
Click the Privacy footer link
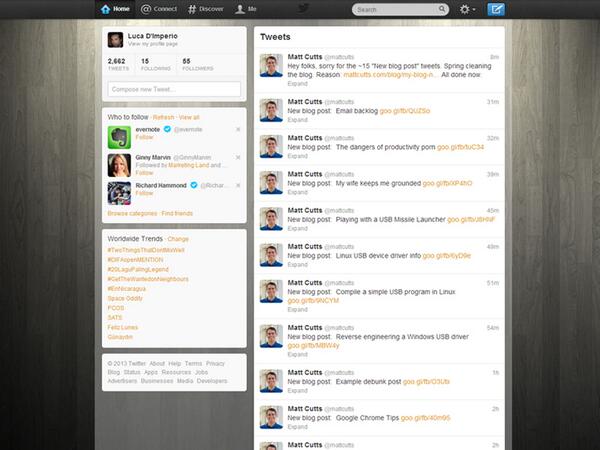click(x=215, y=363)
